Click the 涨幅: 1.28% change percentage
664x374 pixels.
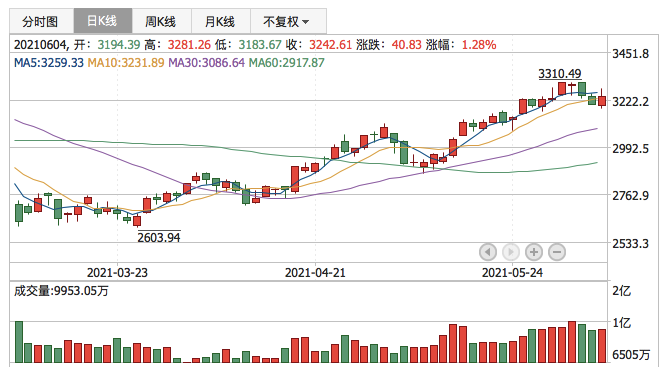[x=461, y=44]
